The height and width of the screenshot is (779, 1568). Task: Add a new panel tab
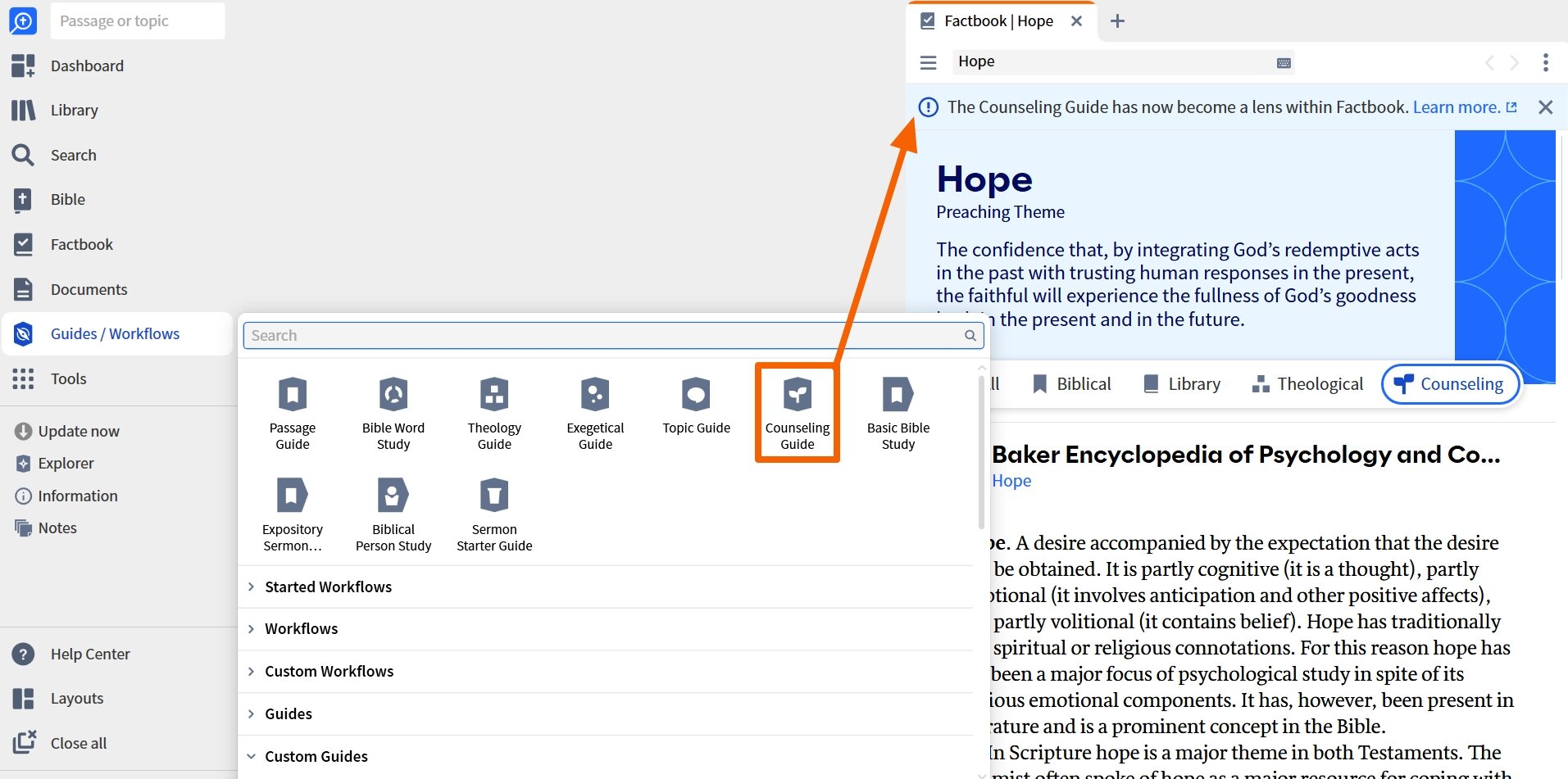1117,21
